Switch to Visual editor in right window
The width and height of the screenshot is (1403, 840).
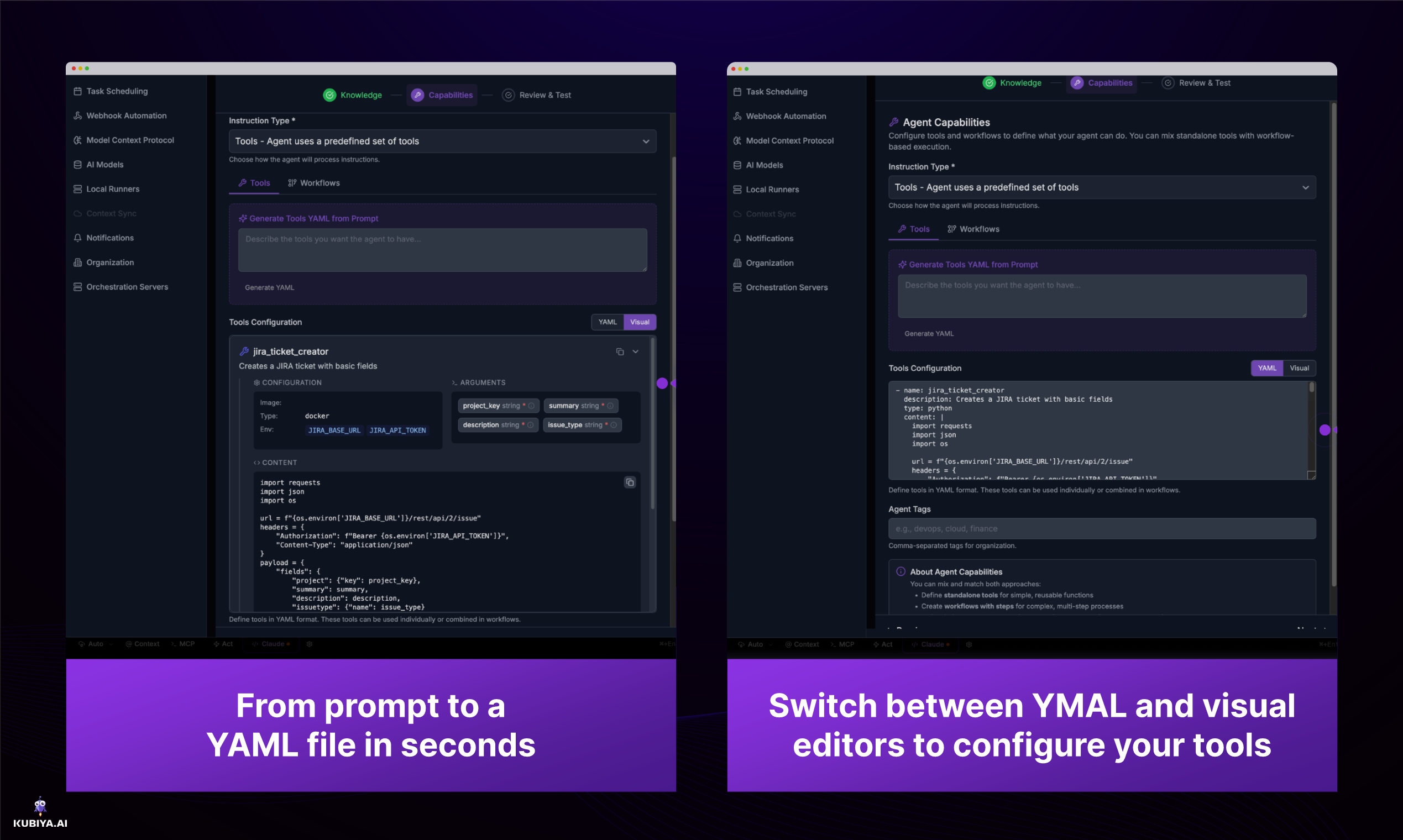tap(1299, 368)
